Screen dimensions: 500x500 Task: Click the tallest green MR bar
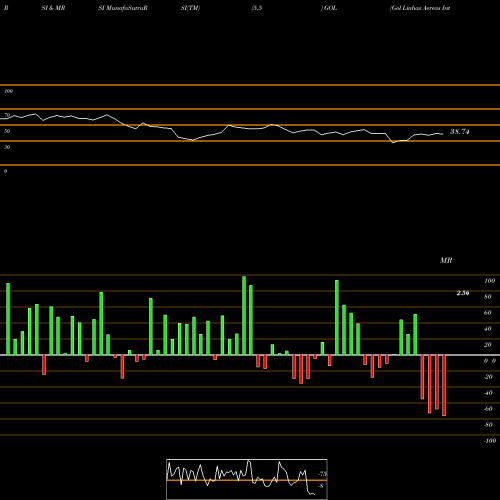tap(244, 315)
